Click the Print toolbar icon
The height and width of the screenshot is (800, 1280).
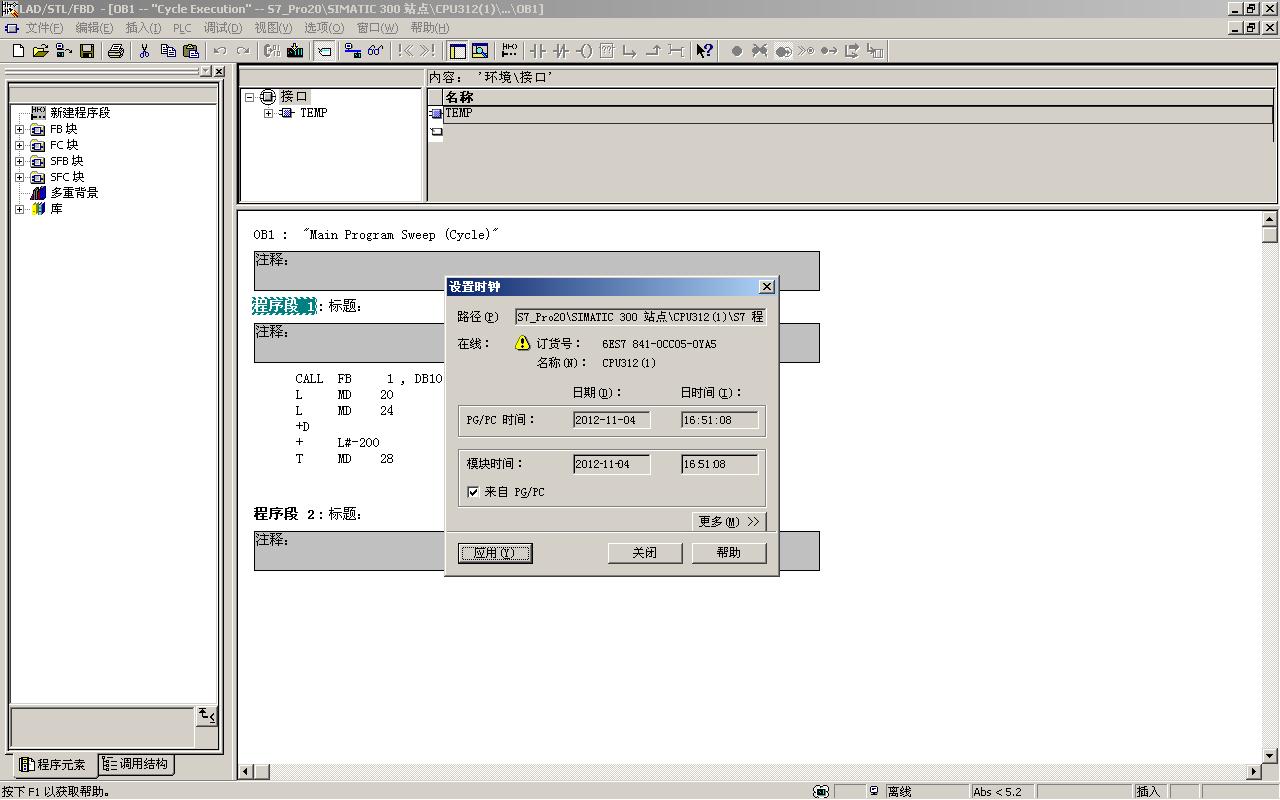(x=116, y=51)
